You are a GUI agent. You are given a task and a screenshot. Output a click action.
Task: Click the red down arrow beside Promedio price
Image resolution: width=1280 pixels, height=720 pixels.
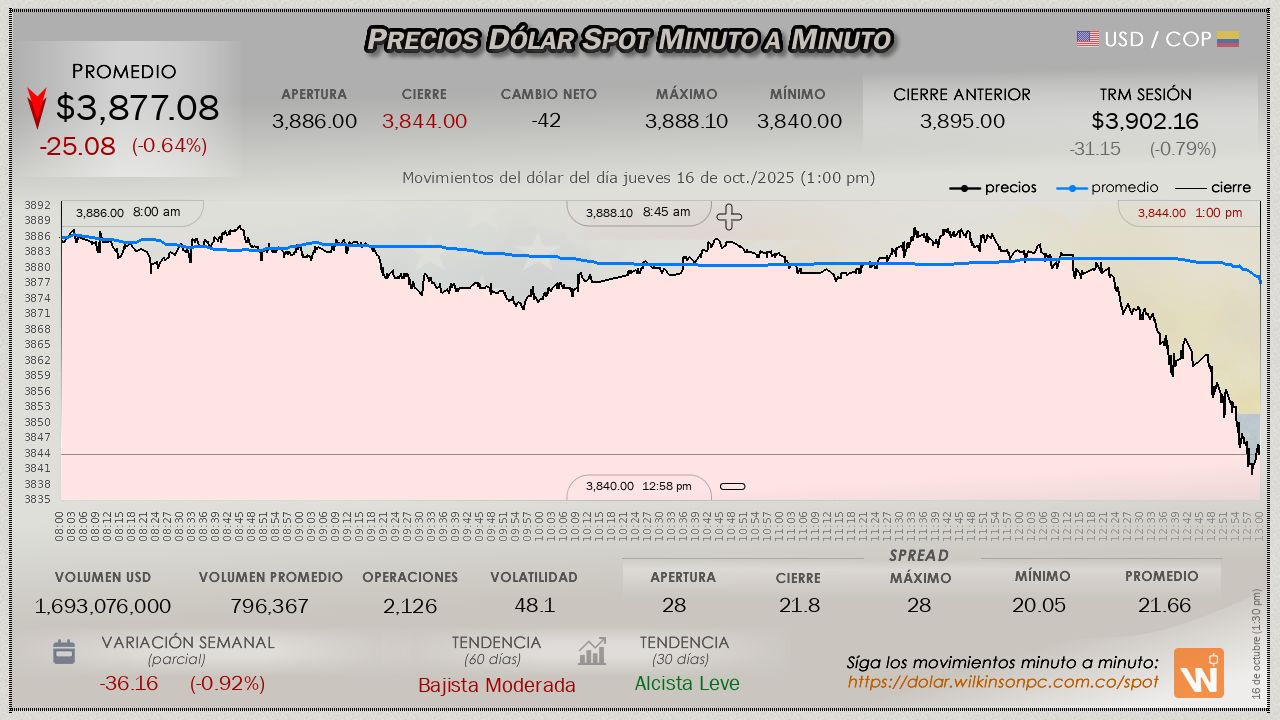37,108
